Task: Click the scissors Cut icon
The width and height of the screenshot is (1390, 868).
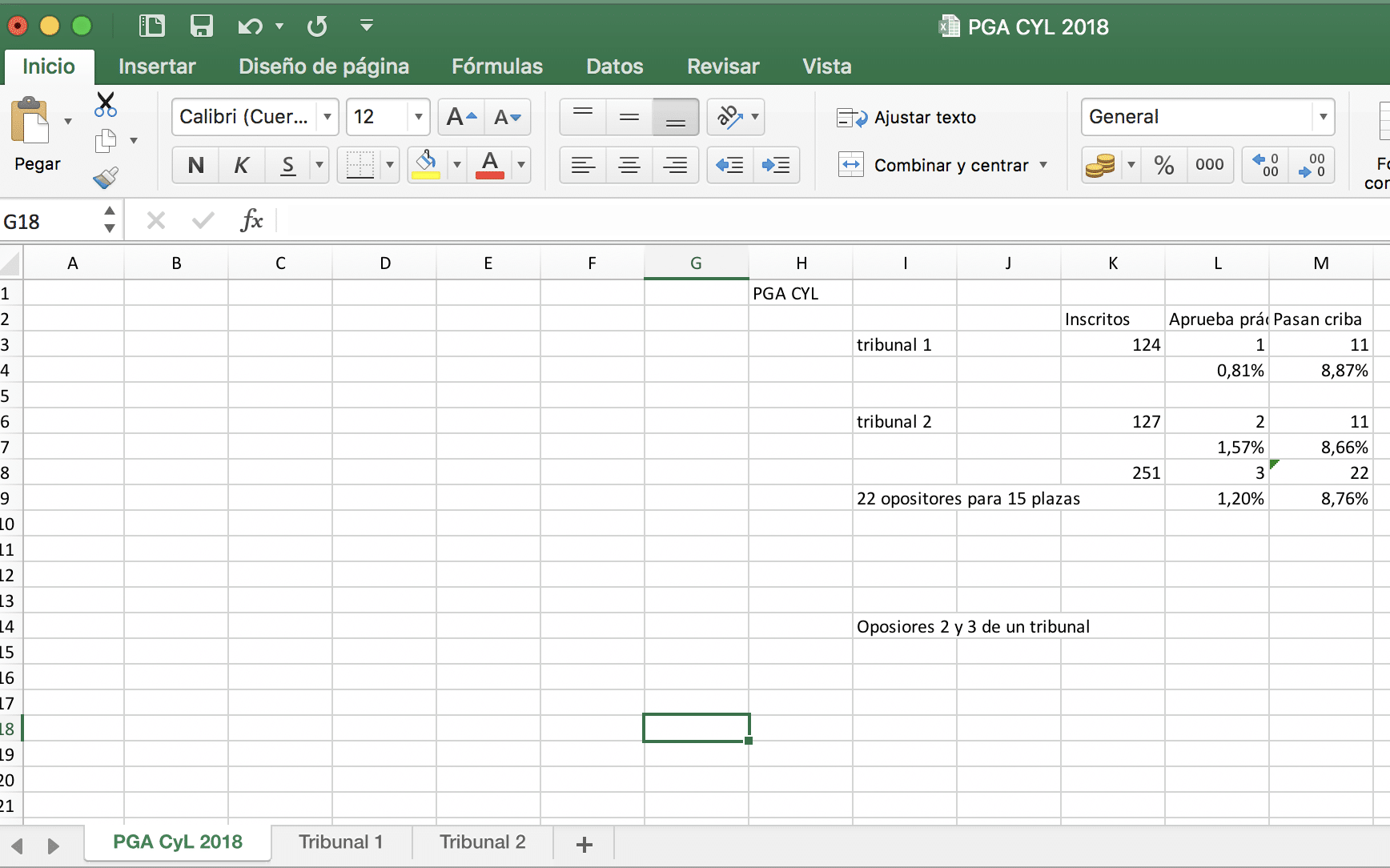Action: point(105,104)
